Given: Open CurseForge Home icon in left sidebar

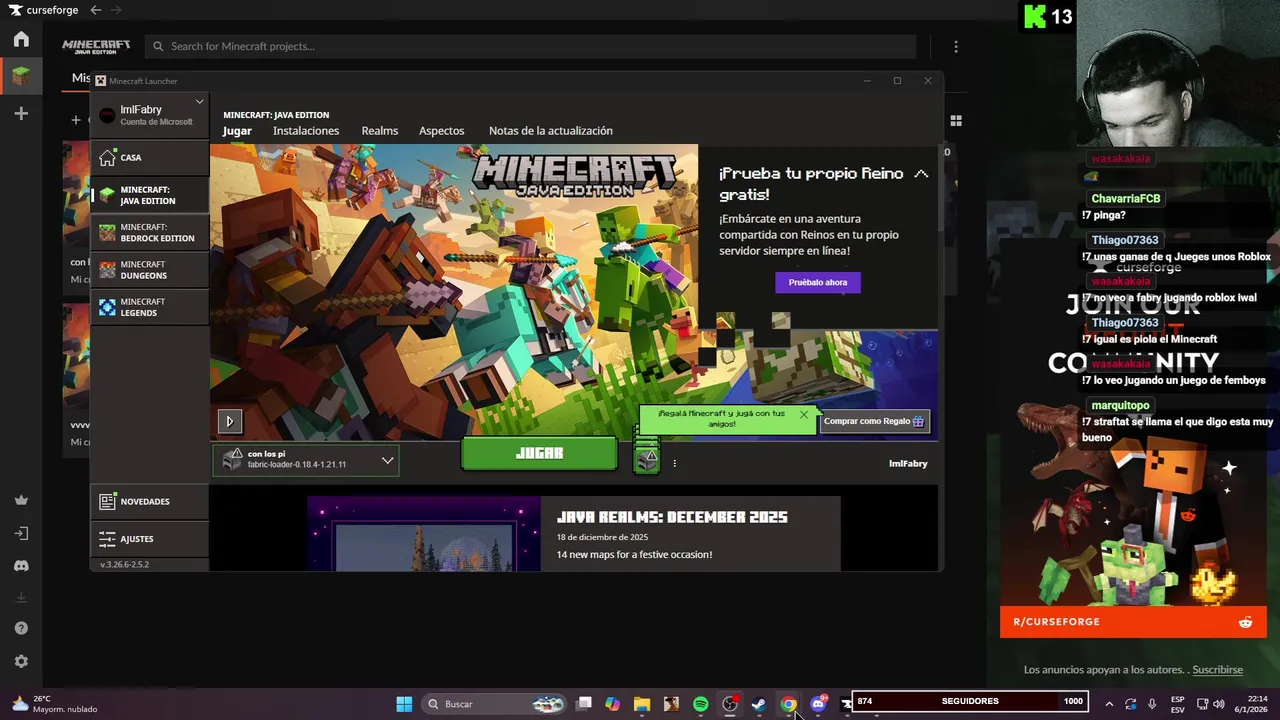Looking at the screenshot, I should click(x=21, y=40).
